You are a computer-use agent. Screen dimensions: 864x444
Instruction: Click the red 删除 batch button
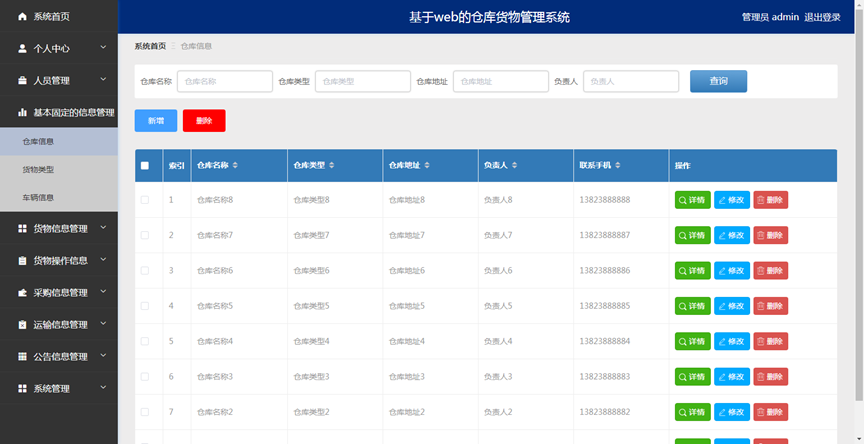tap(204, 121)
